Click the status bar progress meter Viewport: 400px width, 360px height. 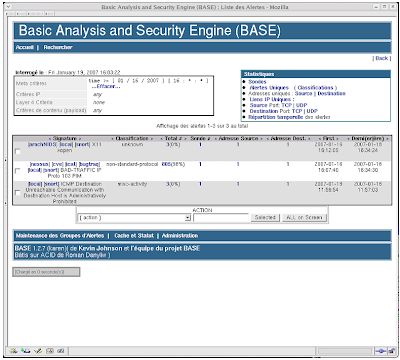pos(345,351)
